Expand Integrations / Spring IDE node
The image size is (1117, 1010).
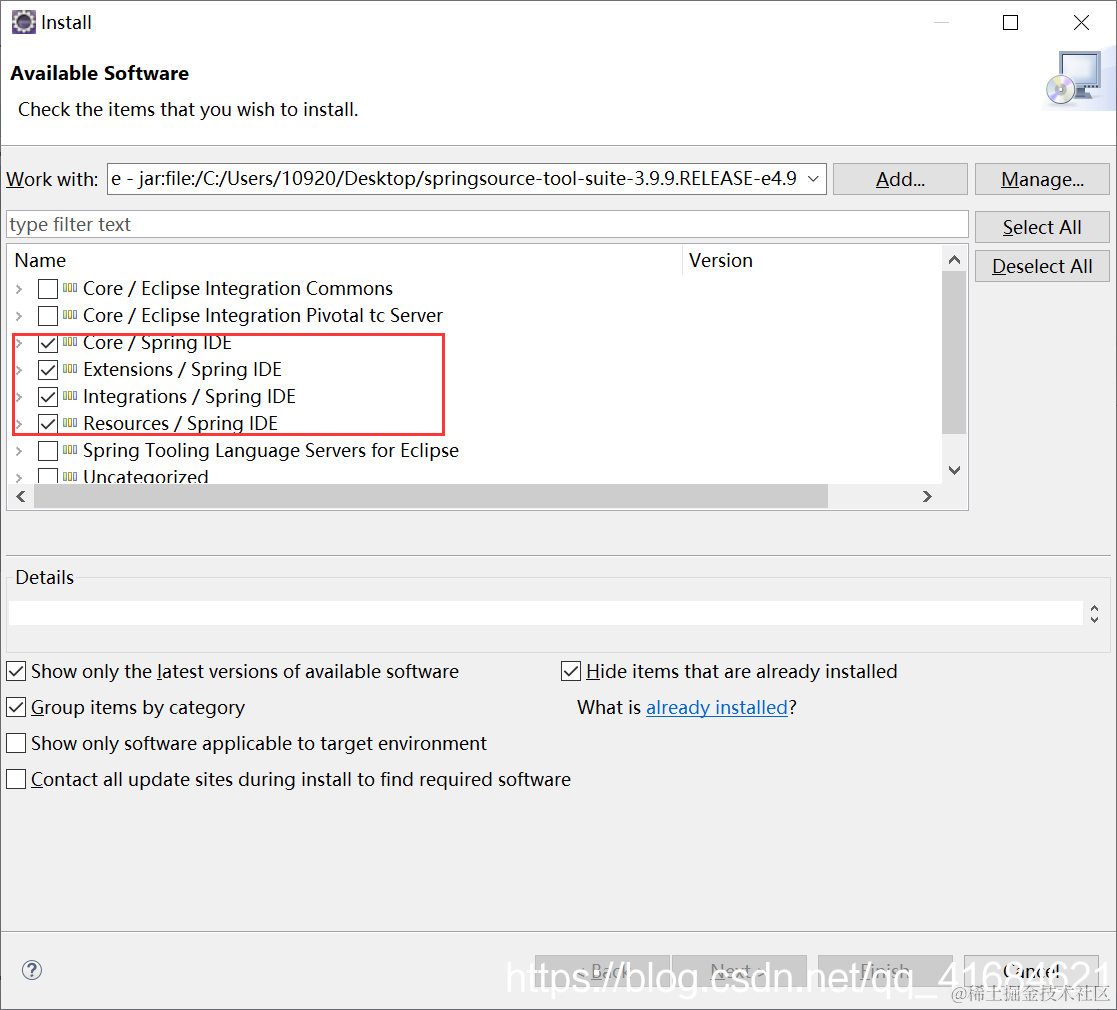click(19, 397)
